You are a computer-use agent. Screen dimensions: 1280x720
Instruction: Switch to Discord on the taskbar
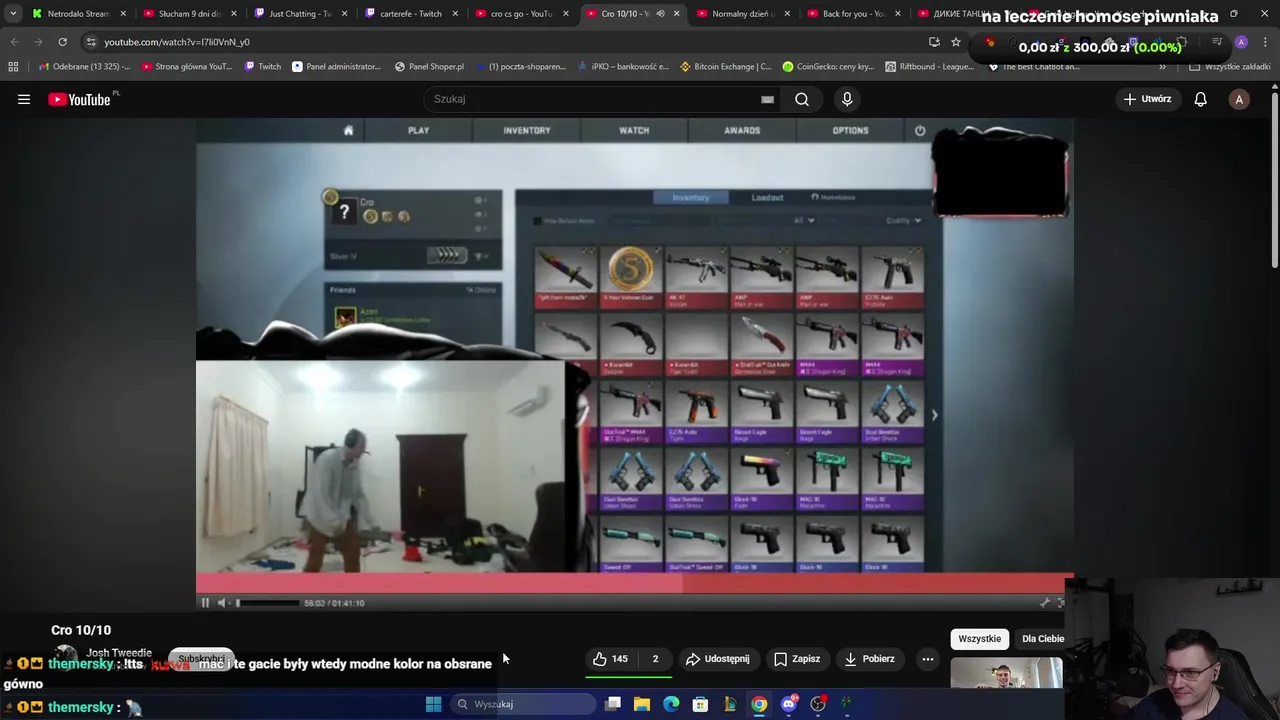[789, 704]
